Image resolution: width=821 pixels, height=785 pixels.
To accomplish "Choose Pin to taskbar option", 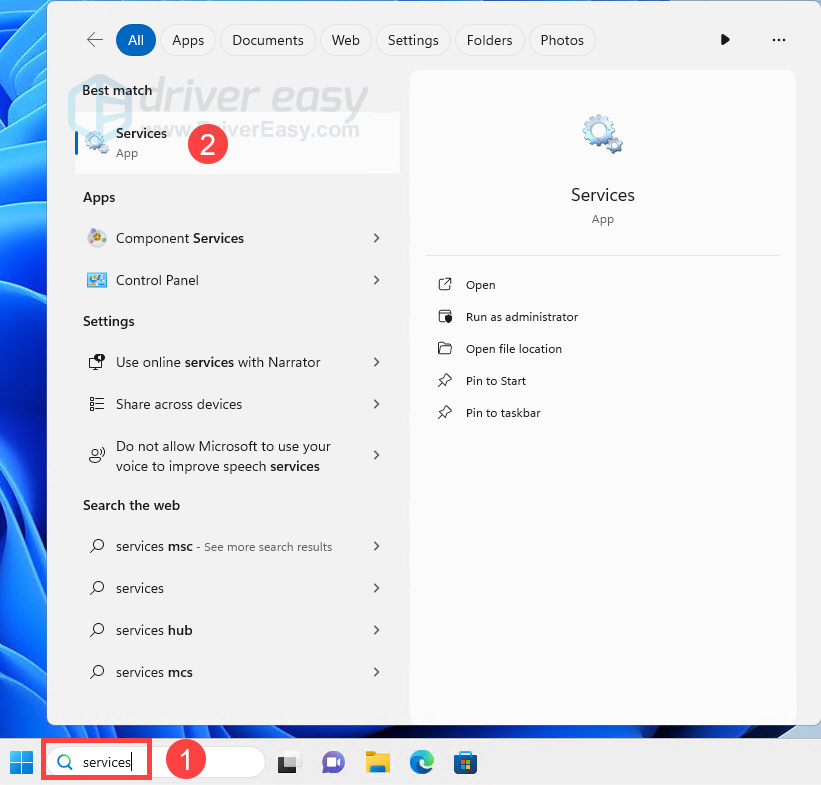I will (502, 413).
